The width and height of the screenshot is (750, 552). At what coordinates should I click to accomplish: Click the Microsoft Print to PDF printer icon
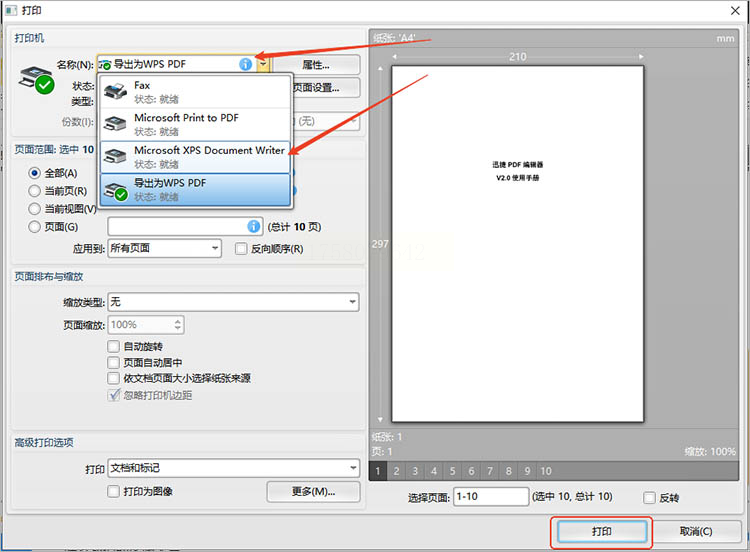pyautogui.click(x=115, y=123)
